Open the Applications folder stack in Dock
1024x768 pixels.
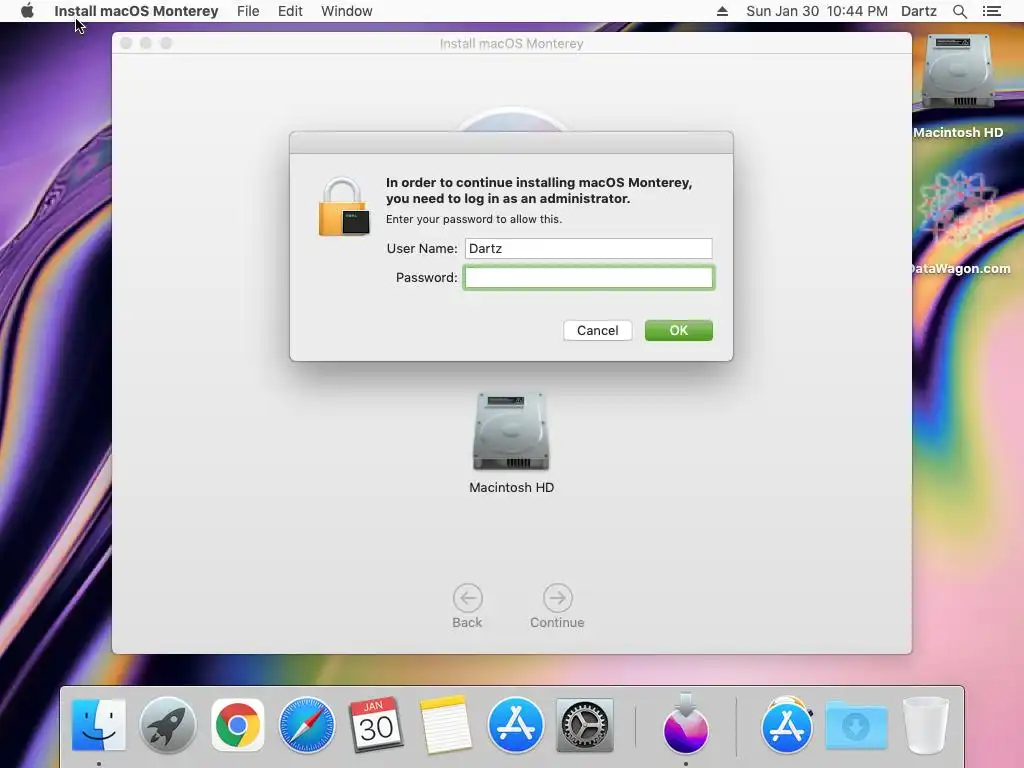point(787,725)
